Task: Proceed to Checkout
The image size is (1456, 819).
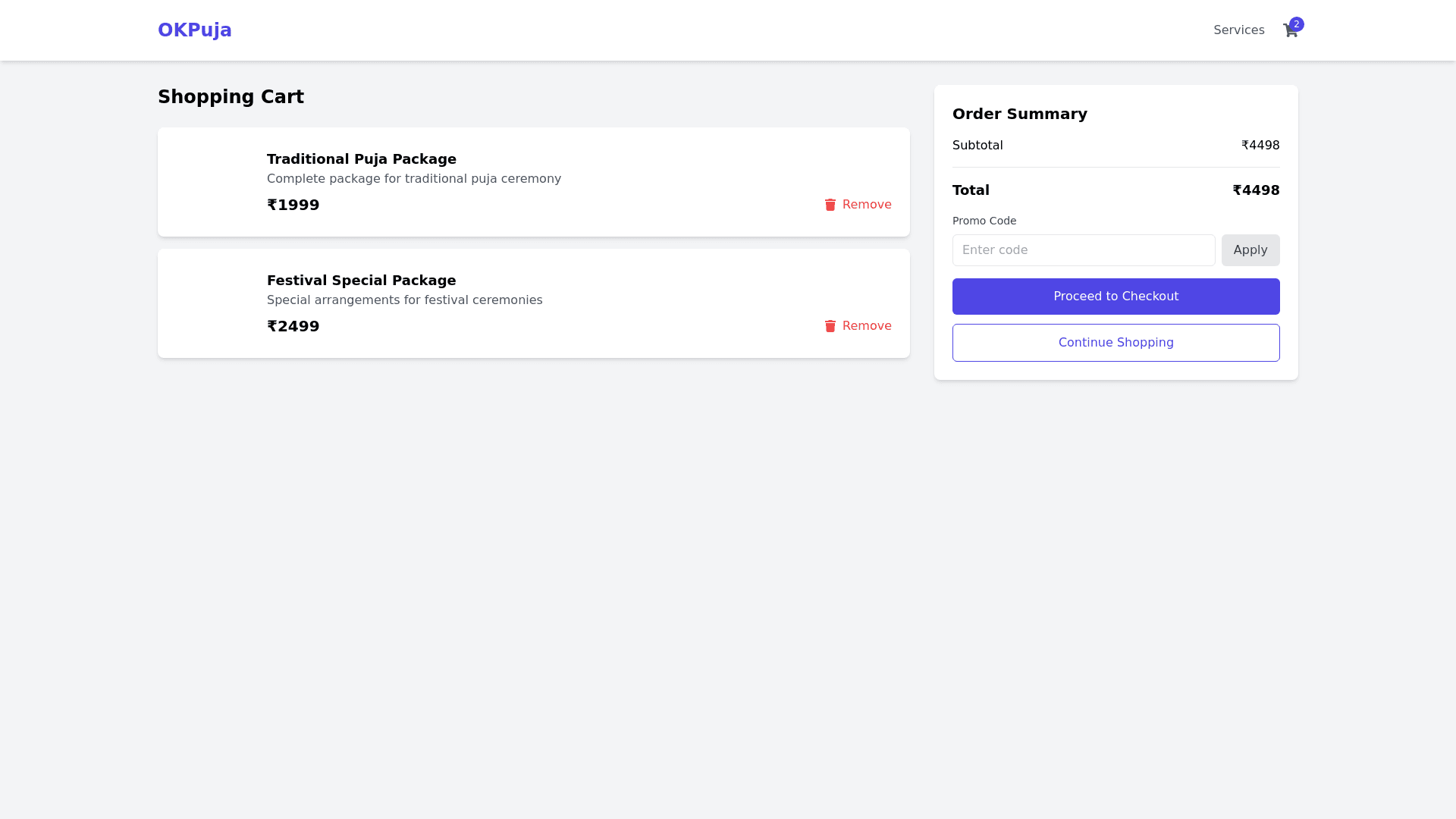Action: coord(1116,297)
